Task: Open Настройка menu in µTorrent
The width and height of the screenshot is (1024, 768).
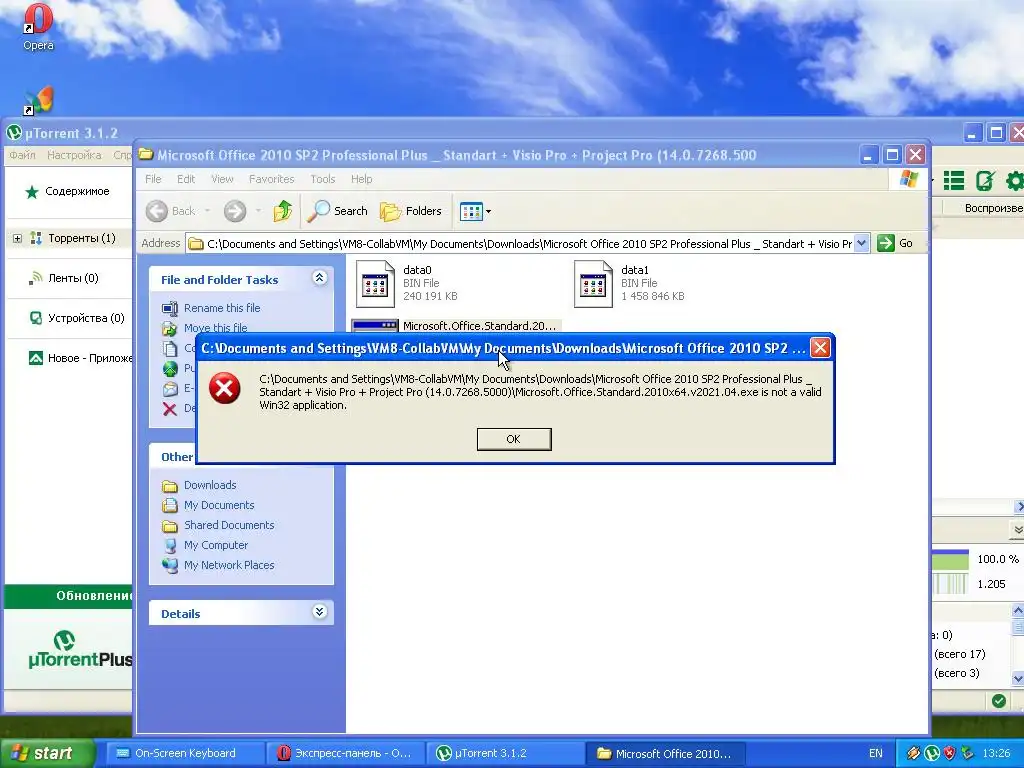Action: 74,155
